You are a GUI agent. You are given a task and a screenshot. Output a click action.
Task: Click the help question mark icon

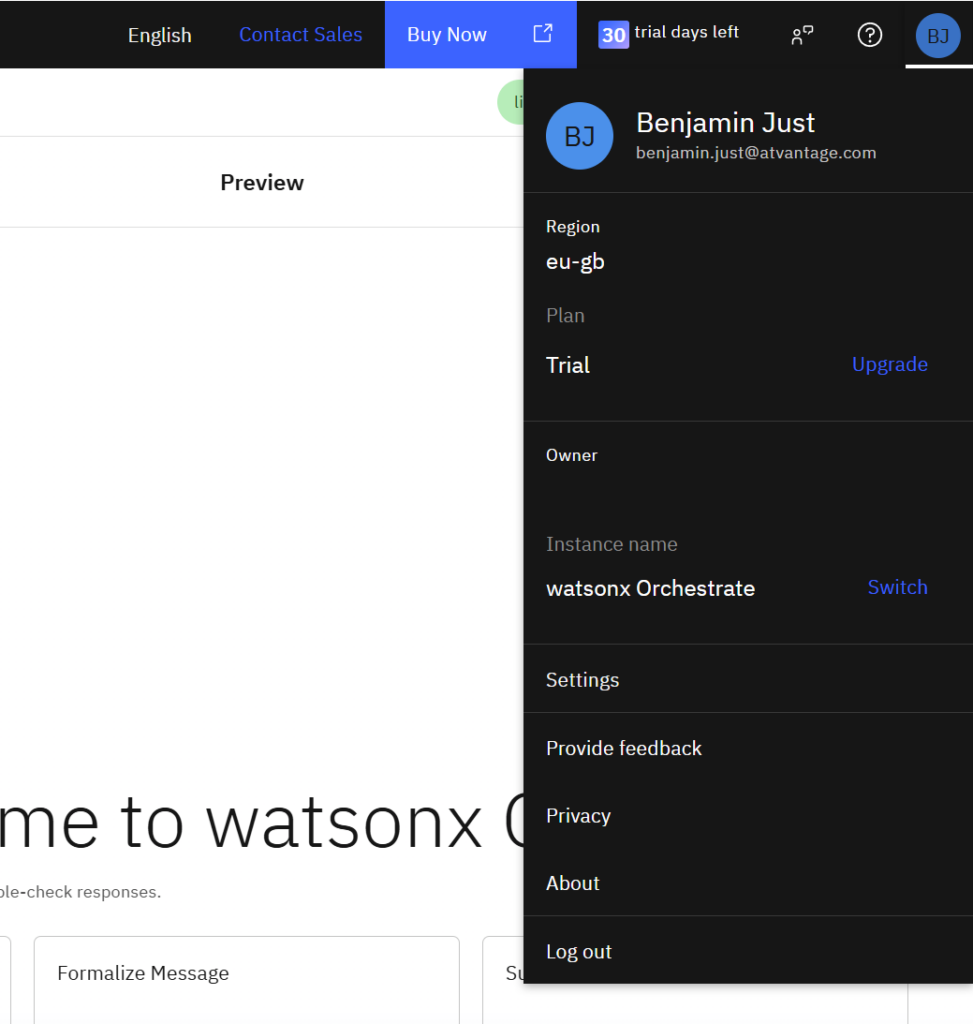pos(870,35)
